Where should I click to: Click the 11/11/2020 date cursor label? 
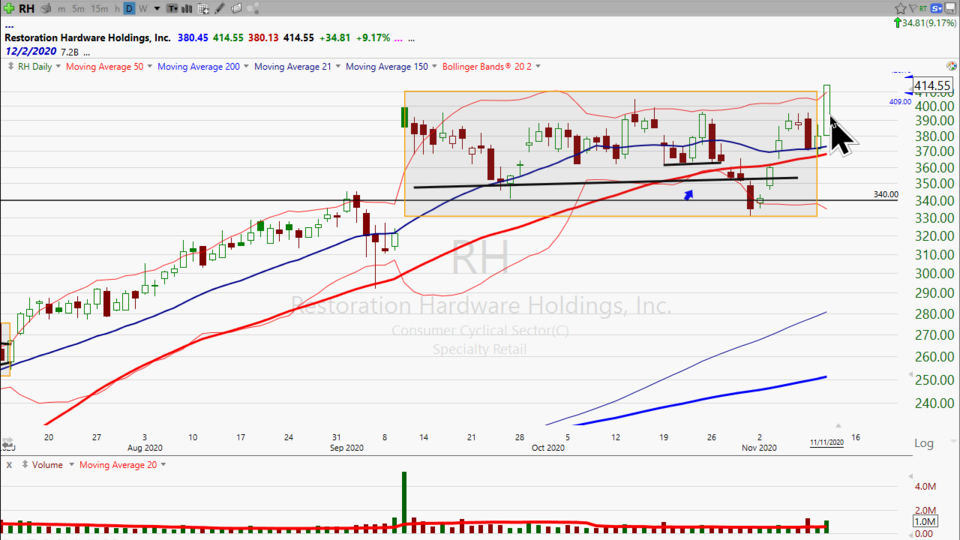coord(827,442)
